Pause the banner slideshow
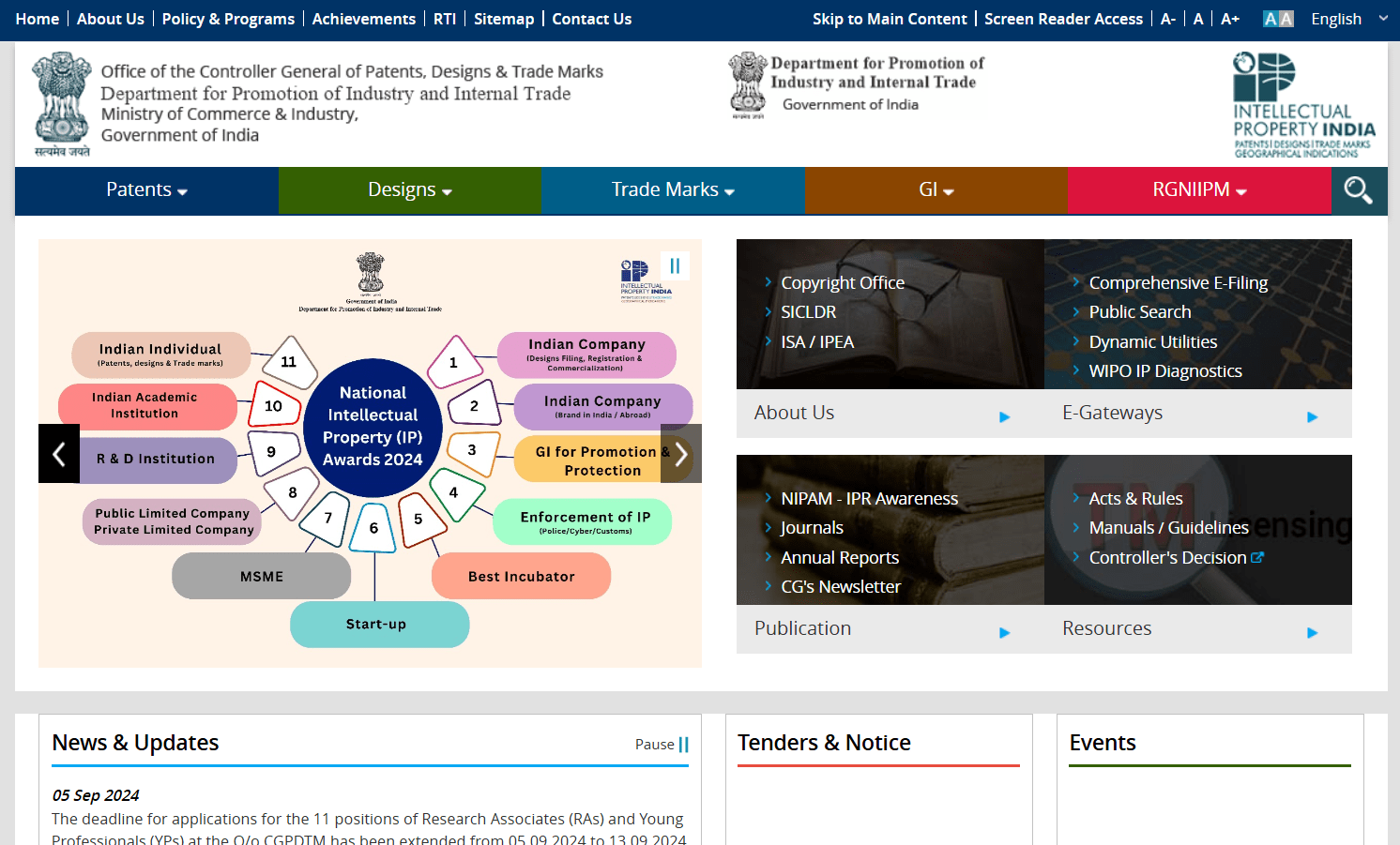 (675, 265)
